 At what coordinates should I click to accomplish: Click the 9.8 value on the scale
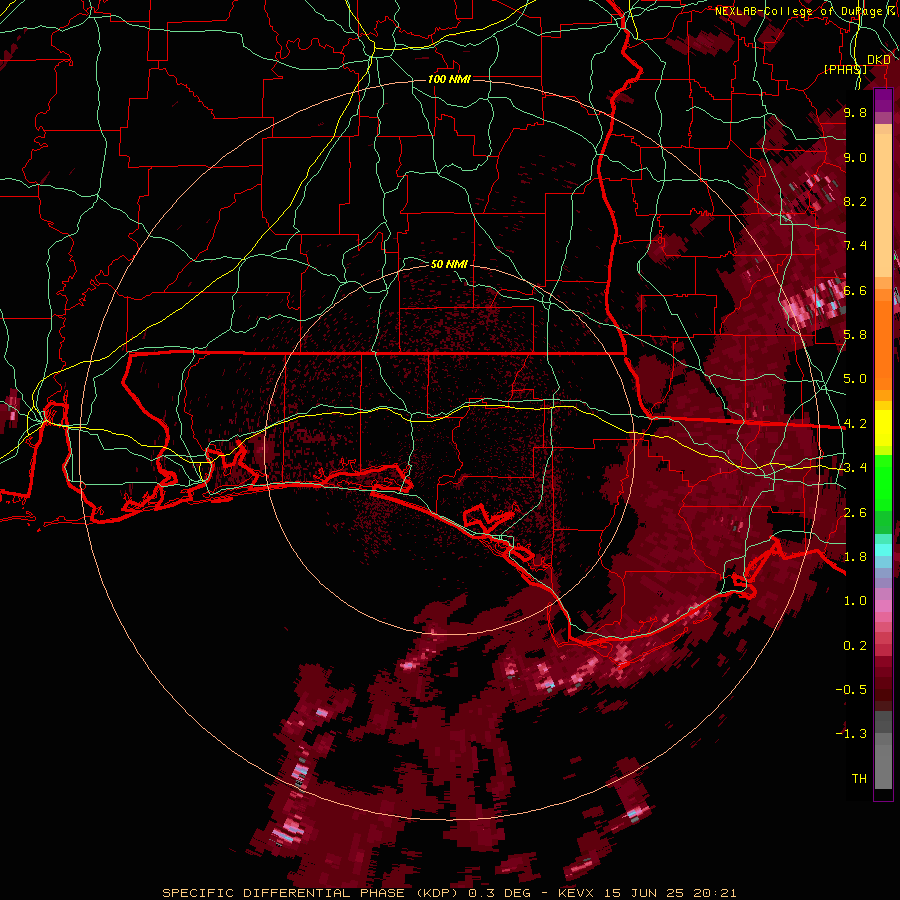pyautogui.click(x=855, y=112)
